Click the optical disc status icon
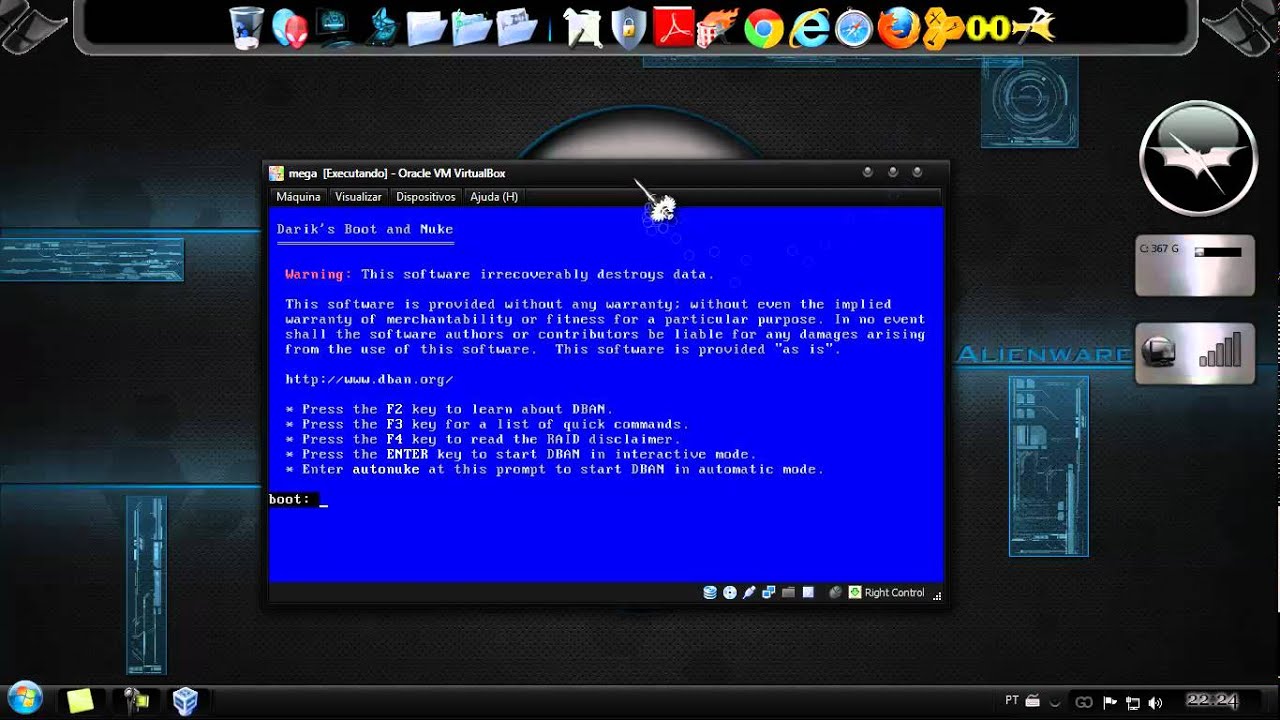Image resolution: width=1280 pixels, height=720 pixels. [730, 592]
